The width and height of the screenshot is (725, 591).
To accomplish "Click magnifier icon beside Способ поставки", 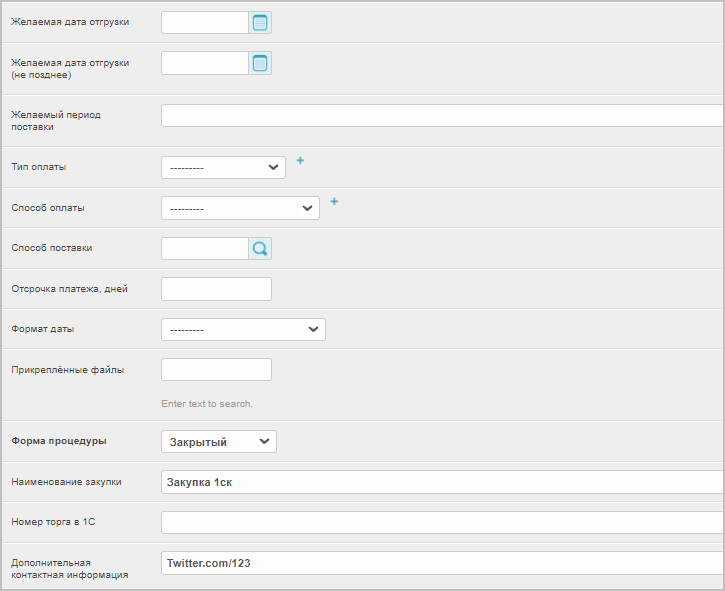I will 260,248.
